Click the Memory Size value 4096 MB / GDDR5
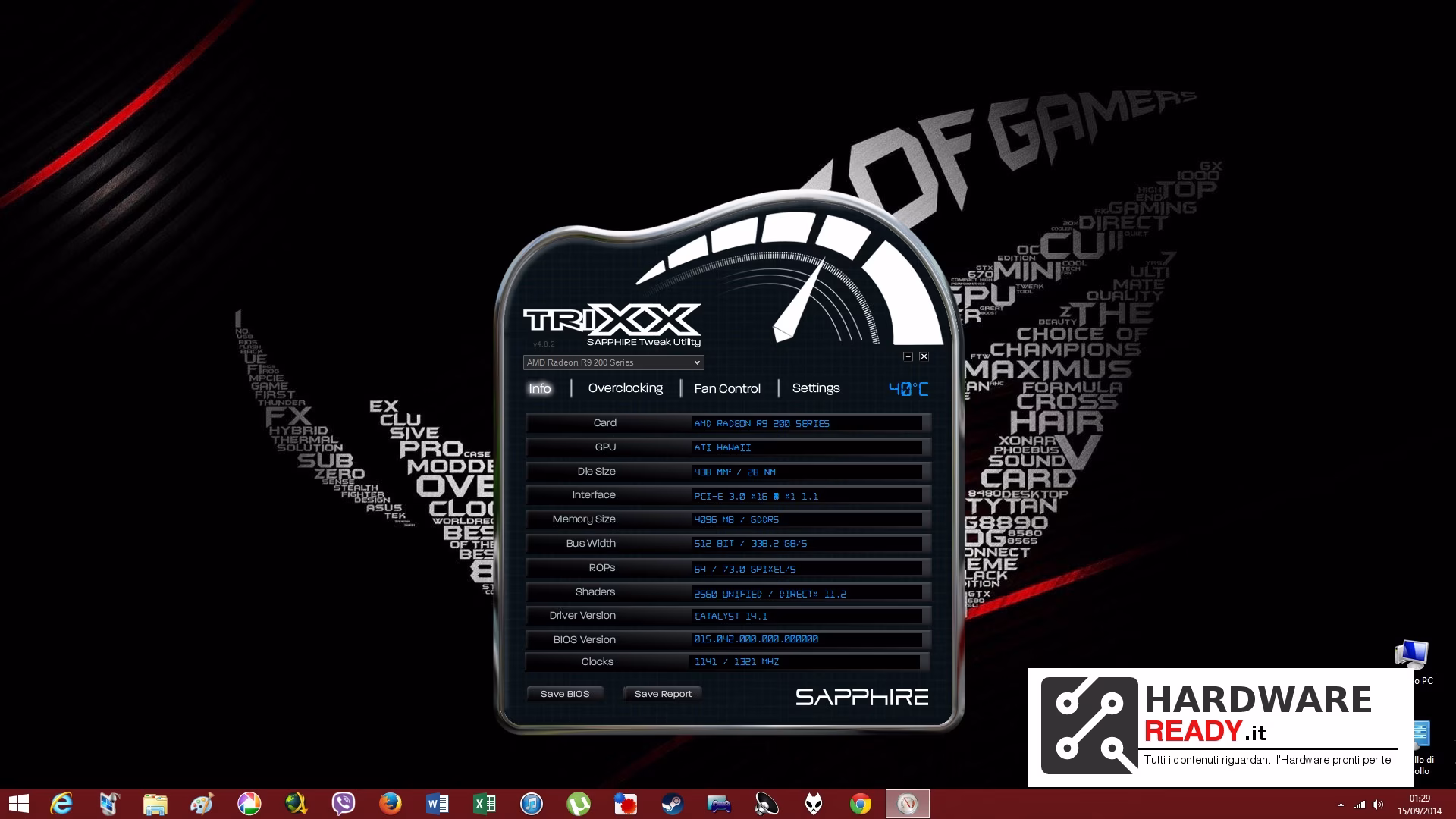The image size is (1456, 819). pyautogui.click(x=736, y=520)
